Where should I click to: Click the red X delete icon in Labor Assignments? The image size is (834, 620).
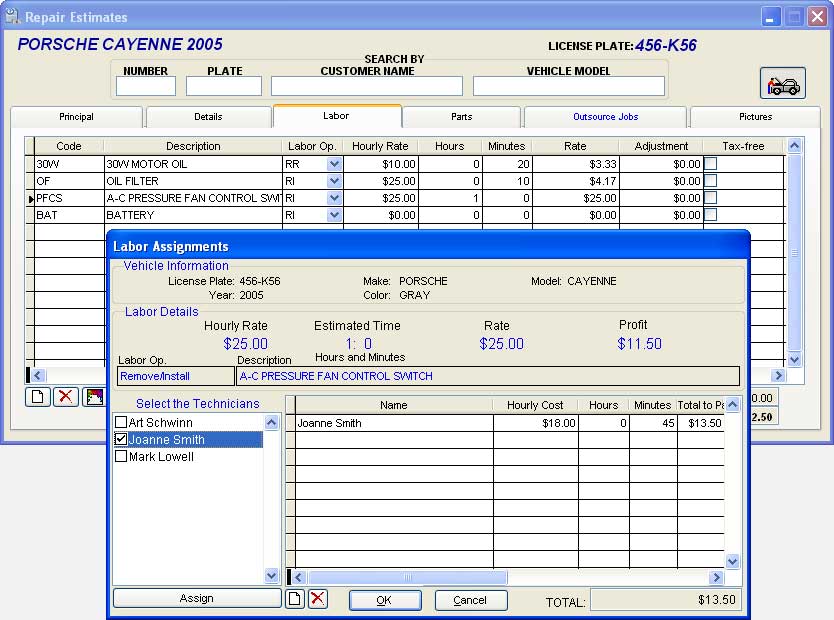click(x=318, y=599)
